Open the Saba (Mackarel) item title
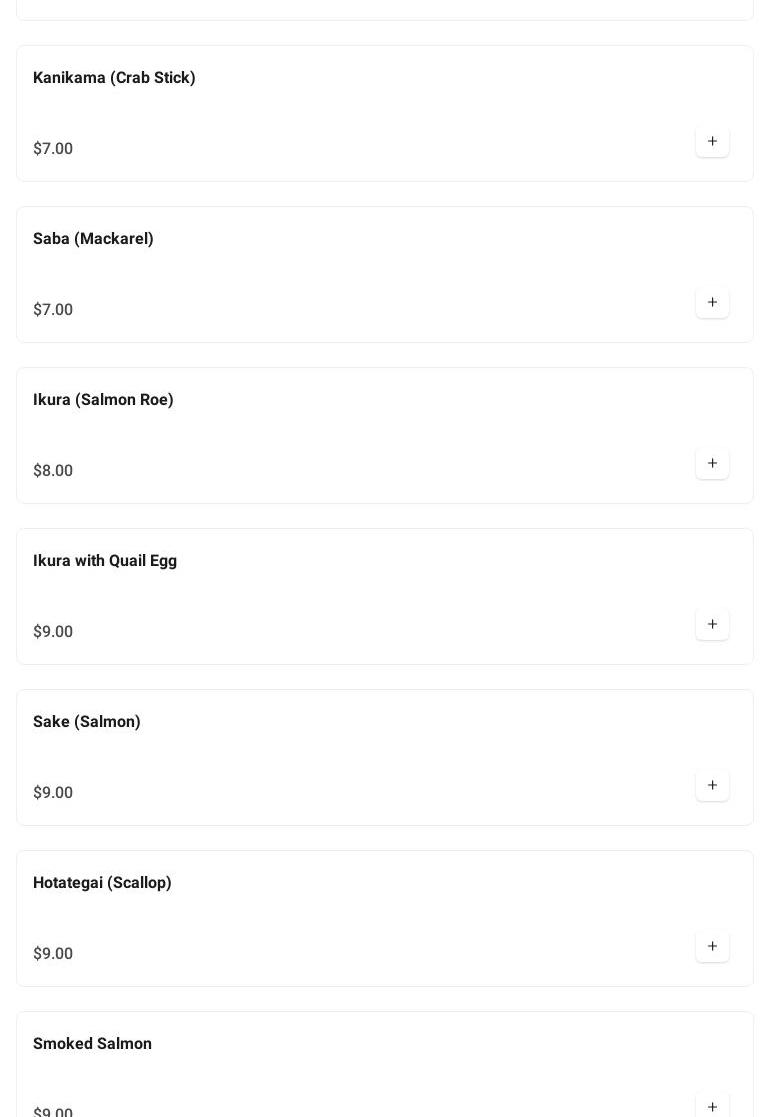Screen dimensions: 770x1117 point(93,239)
